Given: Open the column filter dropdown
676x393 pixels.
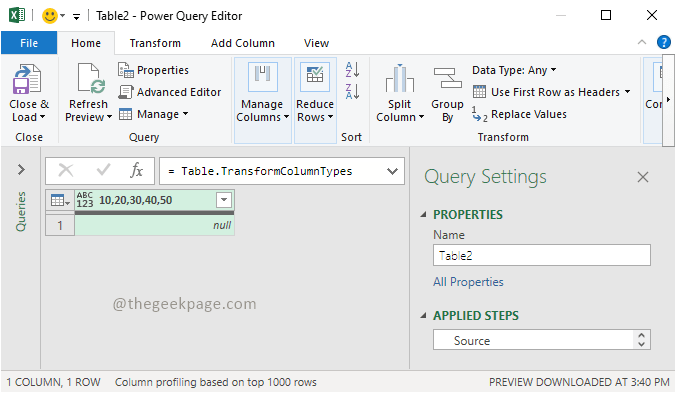Looking at the screenshot, I should click(x=224, y=200).
